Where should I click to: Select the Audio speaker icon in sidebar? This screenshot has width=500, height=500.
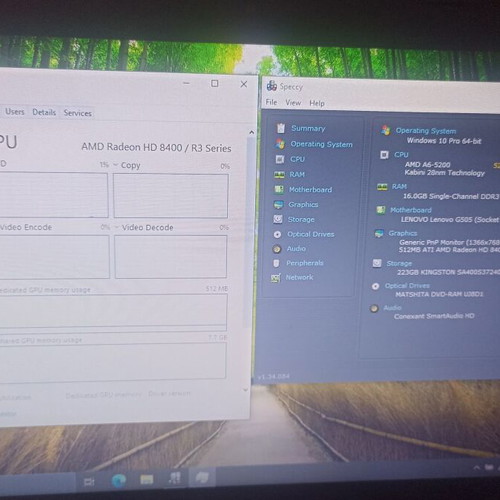tap(276, 249)
